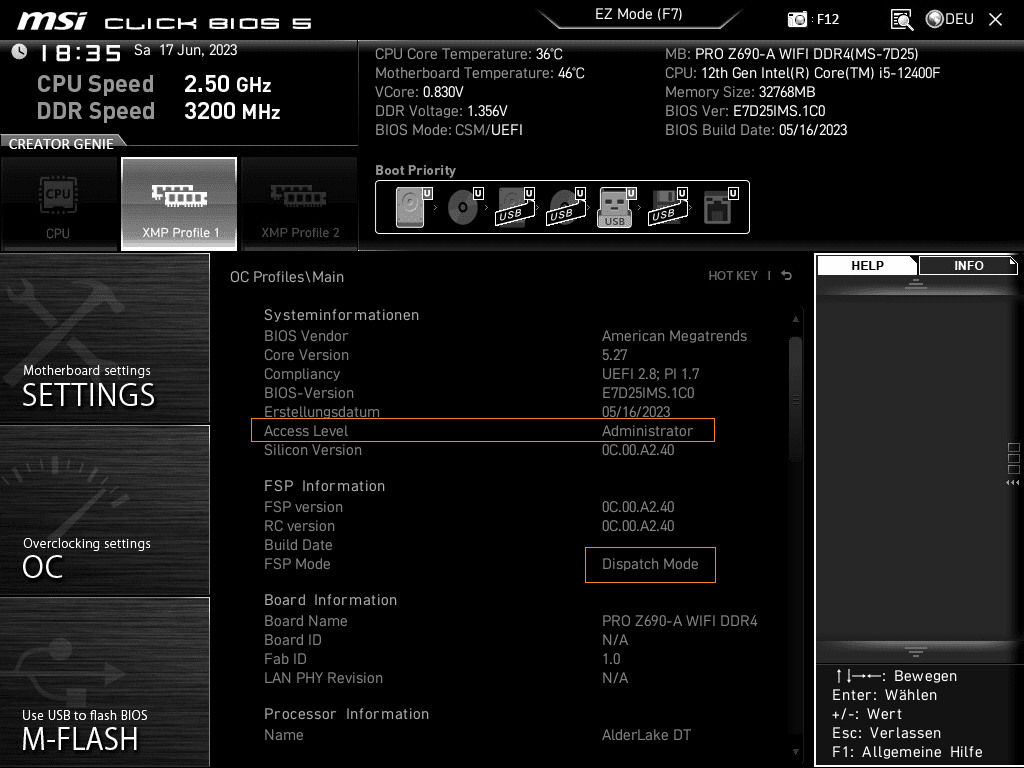
Task: Click the Systeminformationen heading
Action: [342, 315]
